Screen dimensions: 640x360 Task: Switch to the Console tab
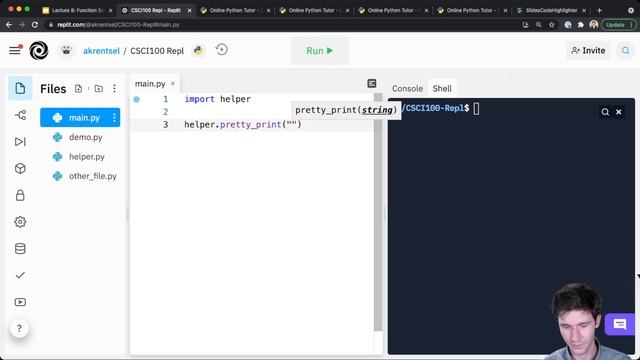tap(407, 89)
